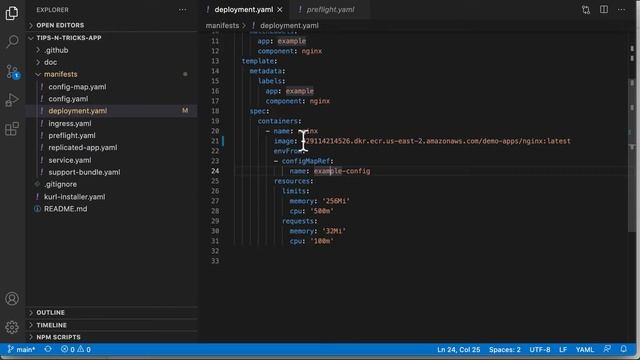Change indentation via Spaces: 2

point(504,350)
